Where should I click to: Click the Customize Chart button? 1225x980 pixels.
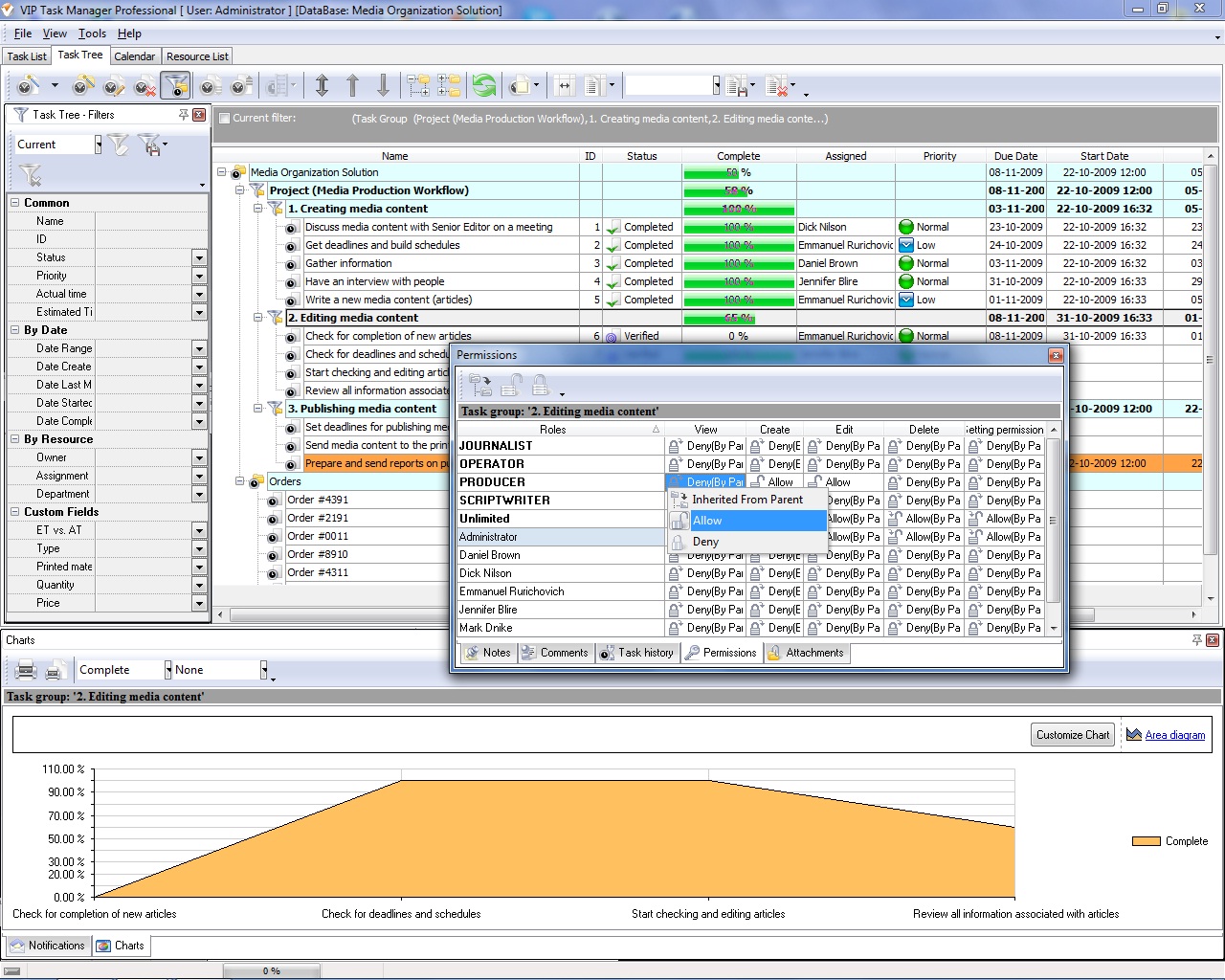click(1072, 735)
